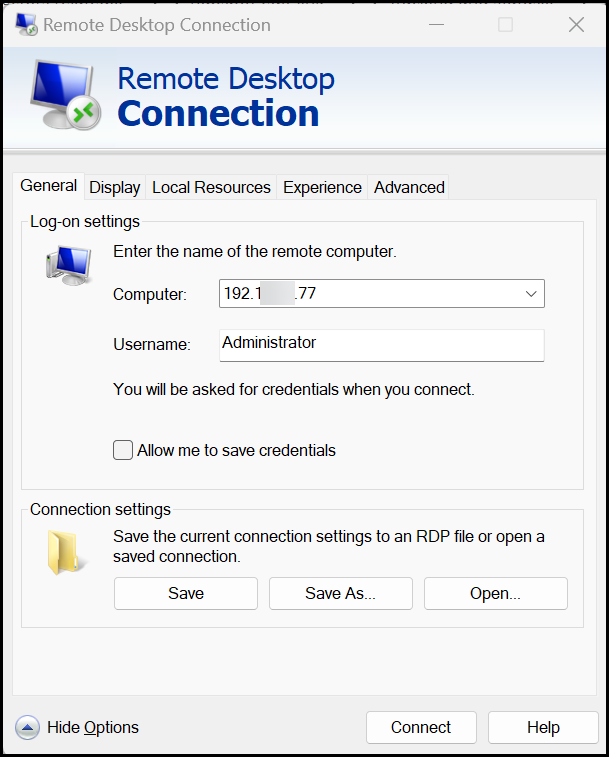Image resolution: width=609 pixels, height=757 pixels.
Task: Enable Allow me to save credentials
Action: point(123,450)
